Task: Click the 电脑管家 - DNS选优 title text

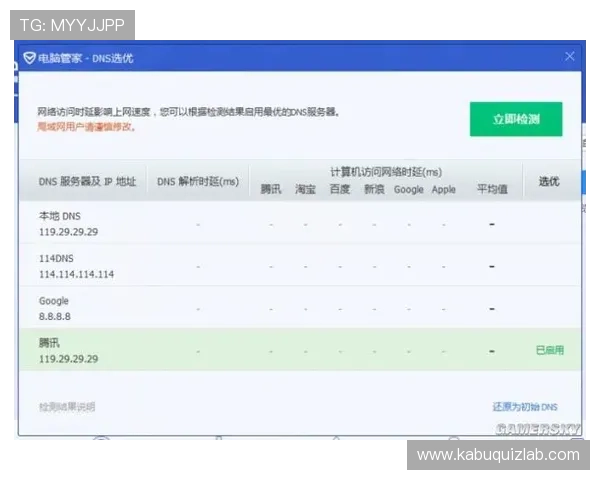Action: [85, 58]
